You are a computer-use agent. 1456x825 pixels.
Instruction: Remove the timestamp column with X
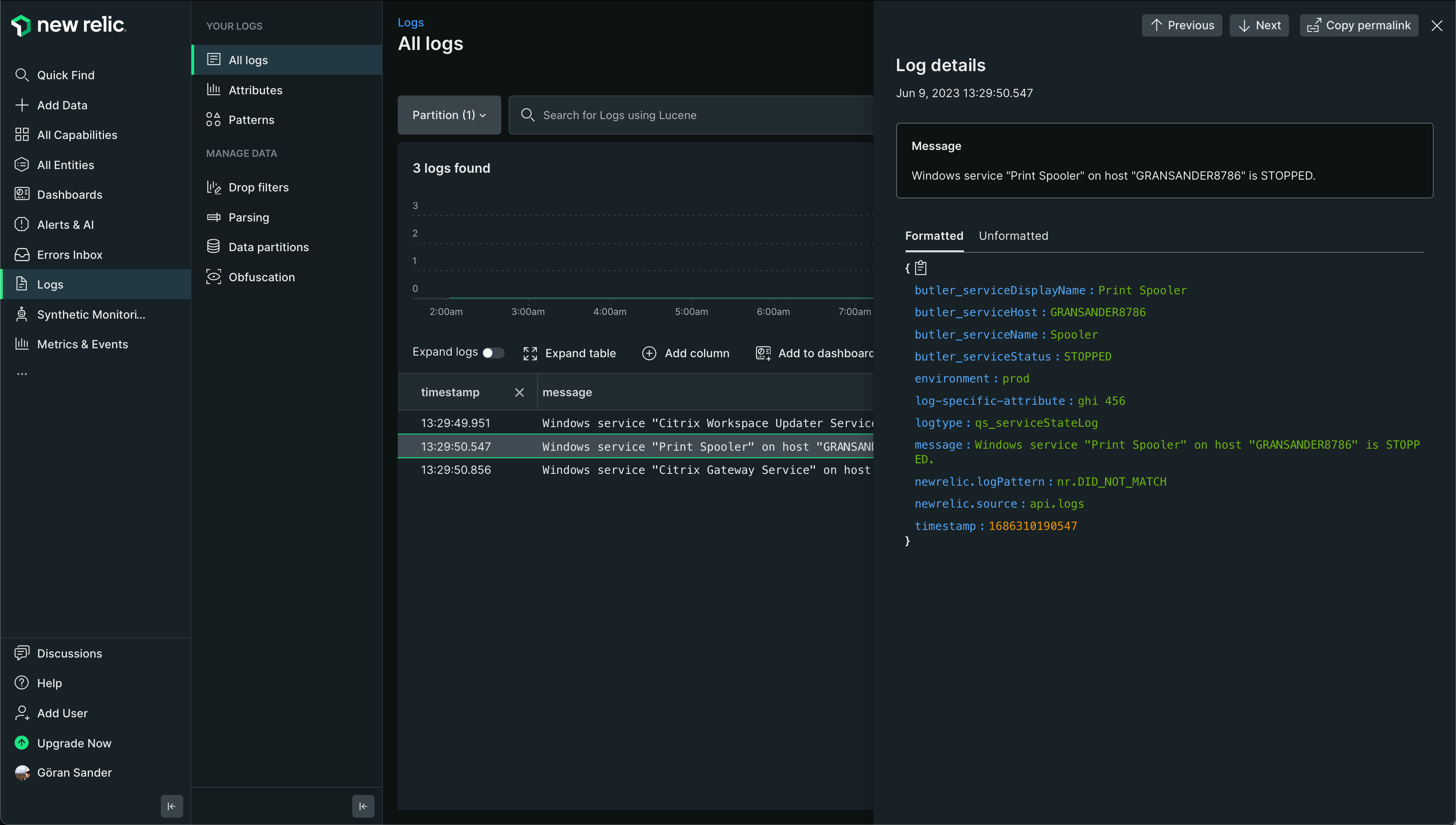point(519,392)
